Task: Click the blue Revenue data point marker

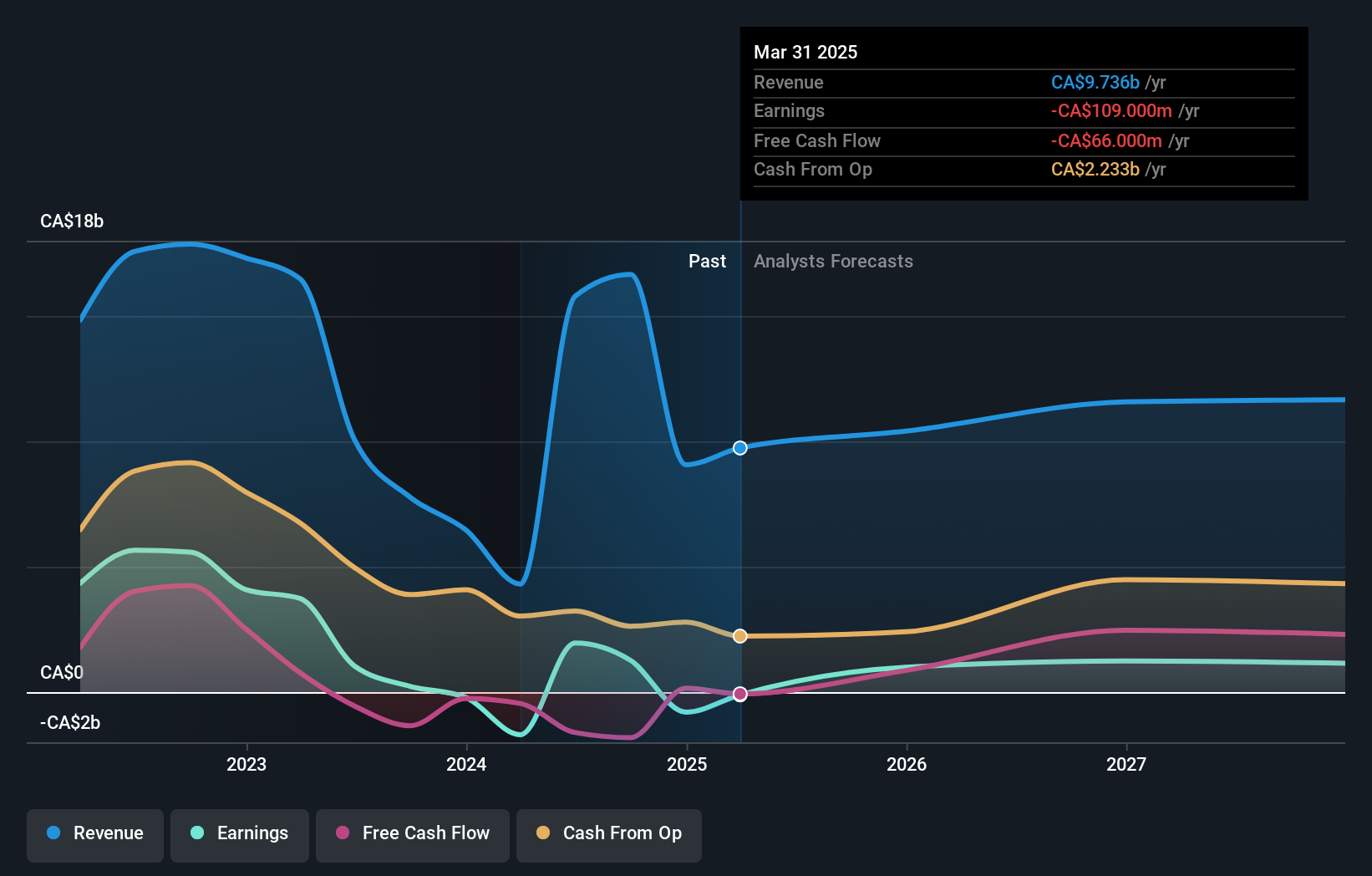Action: (740, 448)
